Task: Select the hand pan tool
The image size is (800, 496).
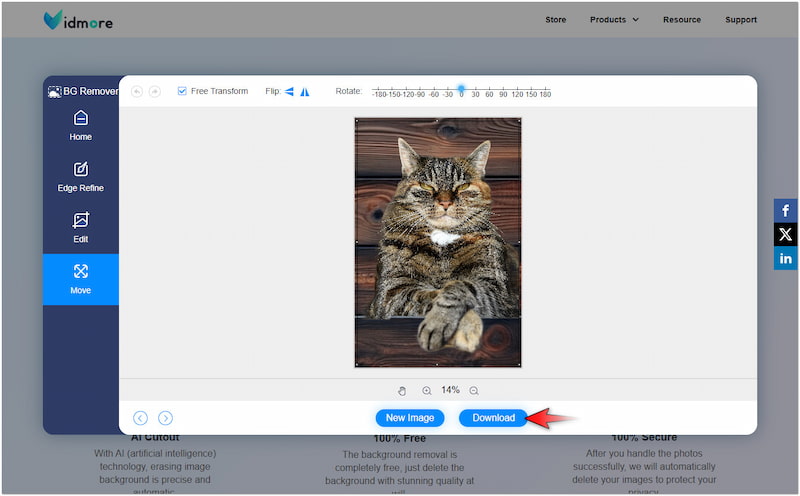Action: [x=402, y=391]
